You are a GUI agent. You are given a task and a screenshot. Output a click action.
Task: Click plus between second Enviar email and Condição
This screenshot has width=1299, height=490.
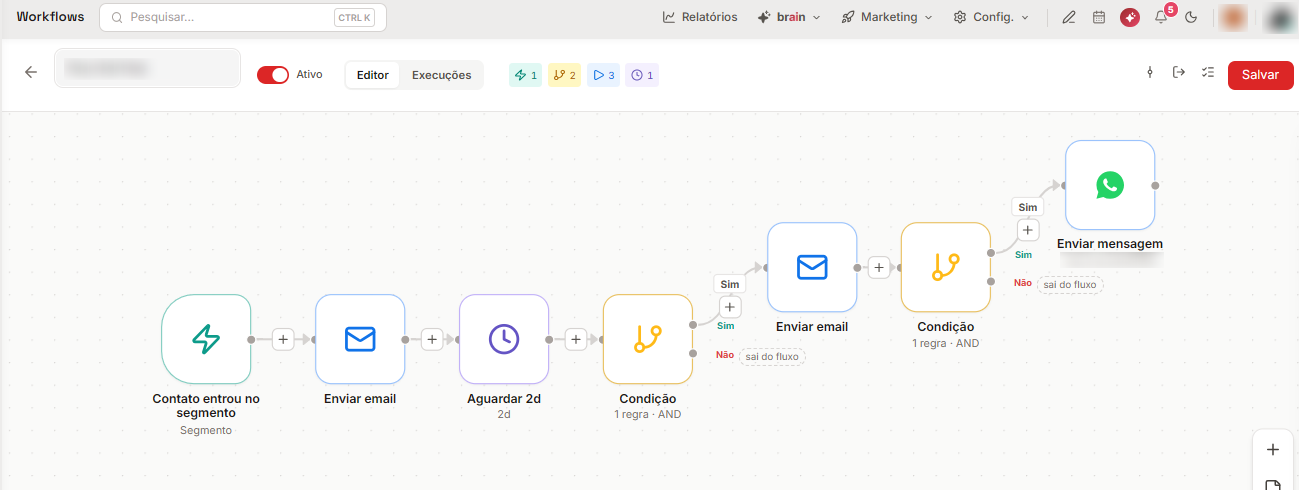pos(879,267)
